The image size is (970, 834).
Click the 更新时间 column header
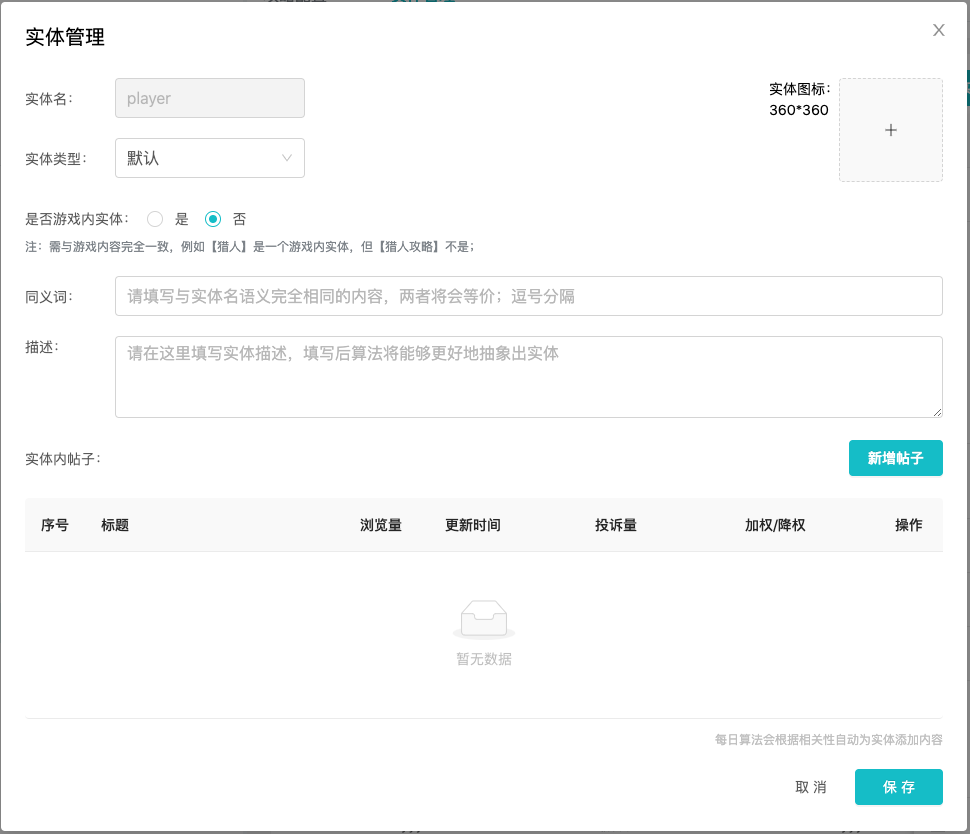pyautogui.click(x=472, y=525)
